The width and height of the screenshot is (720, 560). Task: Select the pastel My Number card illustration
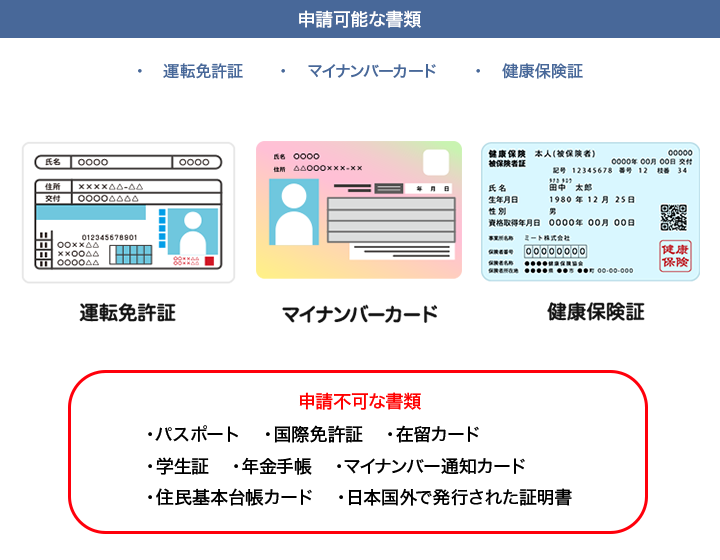pyautogui.click(x=359, y=210)
